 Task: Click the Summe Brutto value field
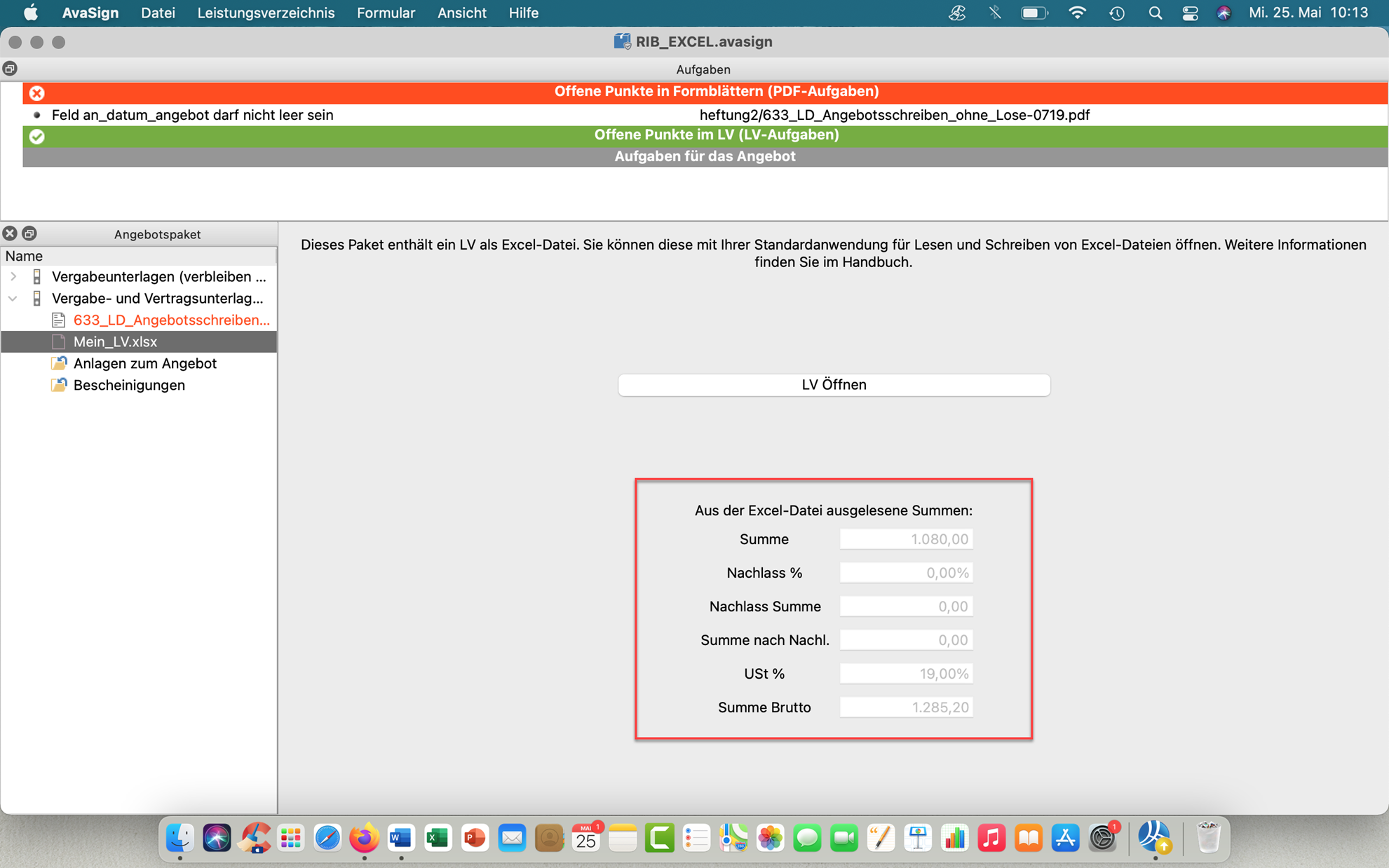click(x=906, y=707)
